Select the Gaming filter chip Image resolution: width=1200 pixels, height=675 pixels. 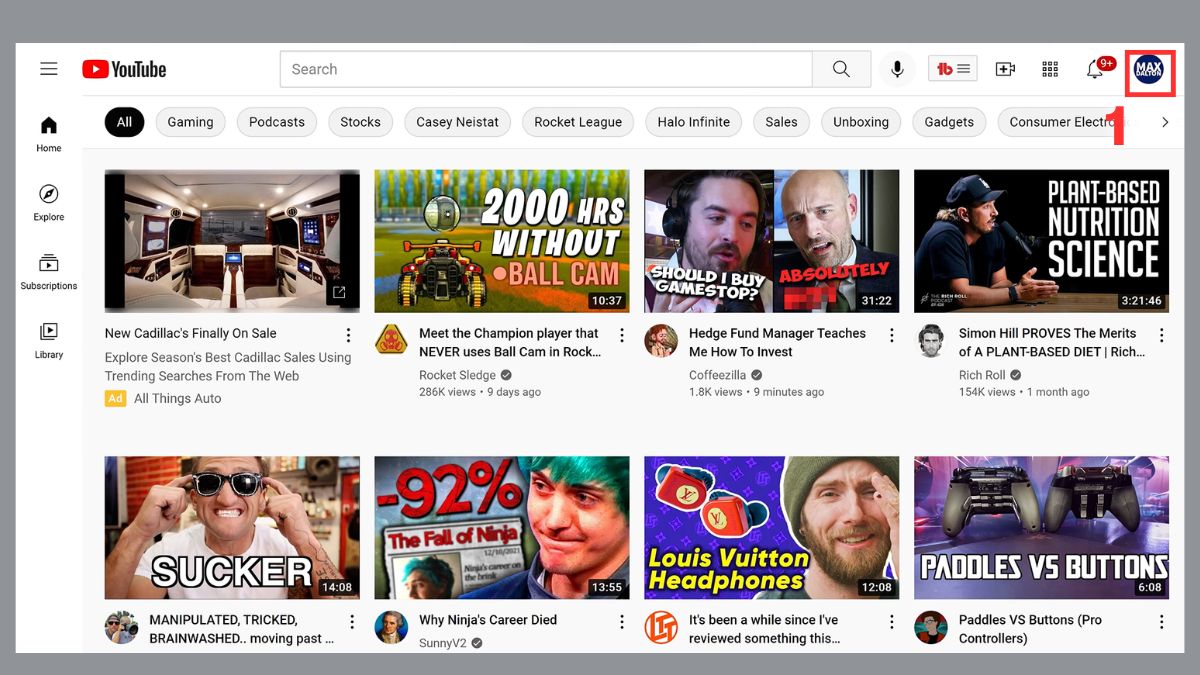tap(190, 122)
